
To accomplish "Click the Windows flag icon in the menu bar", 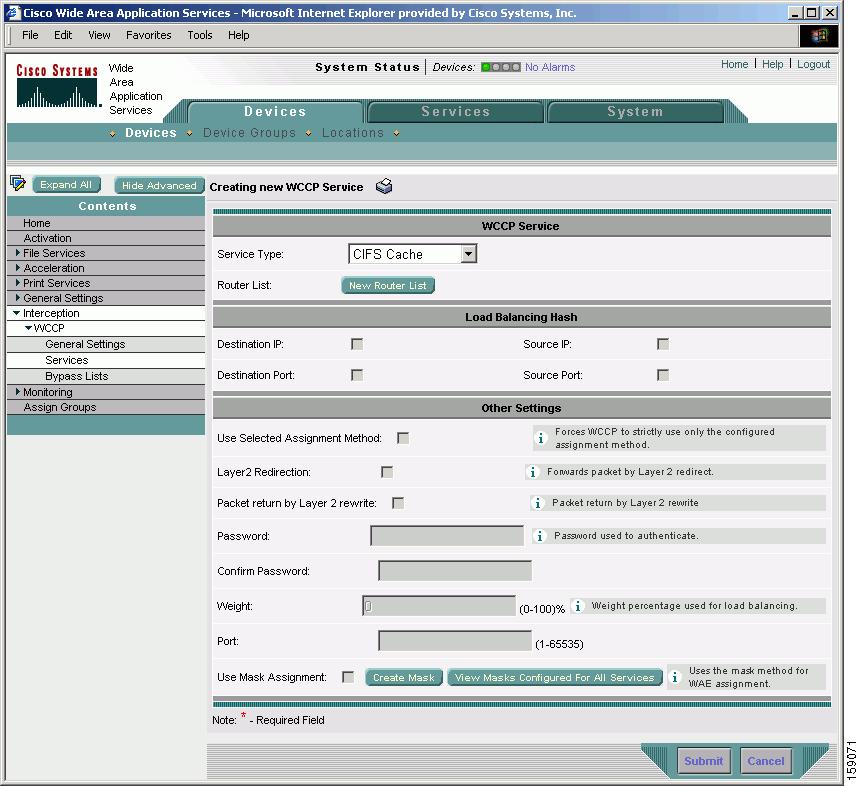I will (818, 36).
